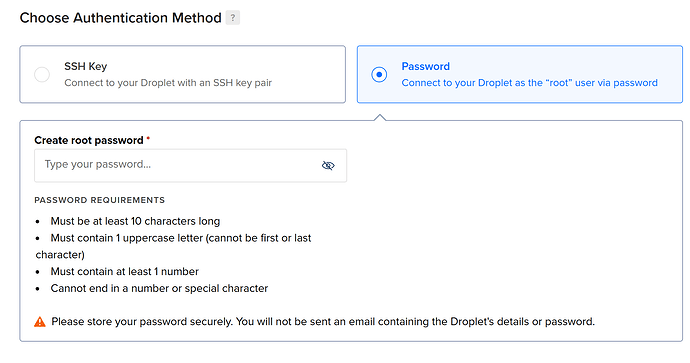Viewport: 690px width, 363px height.
Task: Click the 'SSH Key' option title
Action: pyautogui.click(x=85, y=66)
